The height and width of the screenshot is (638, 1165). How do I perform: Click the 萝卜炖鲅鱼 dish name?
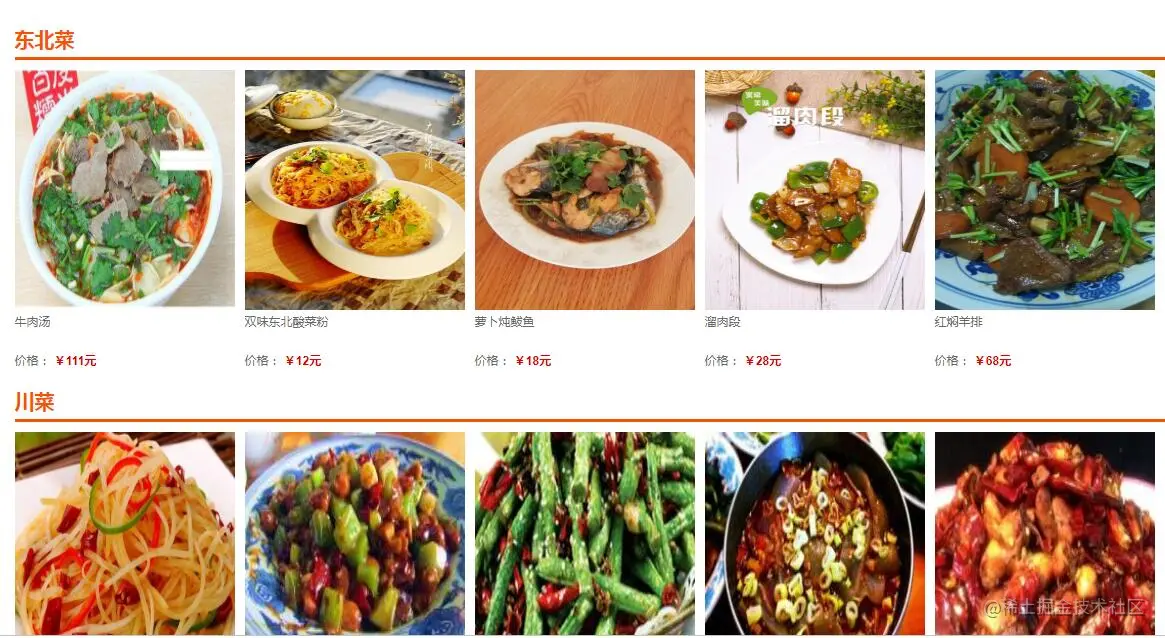tap(504, 322)
